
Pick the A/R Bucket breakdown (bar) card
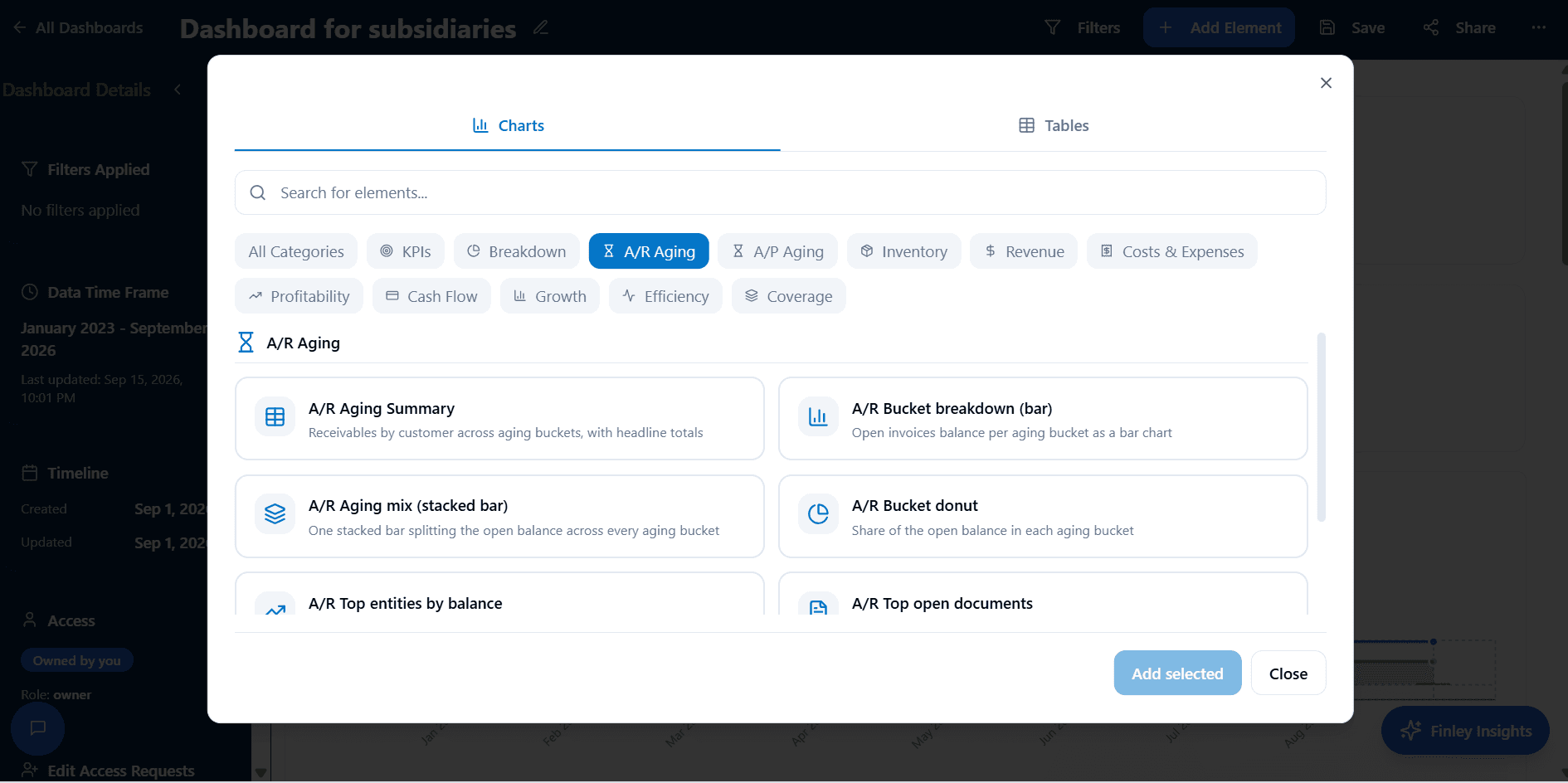1043,419
